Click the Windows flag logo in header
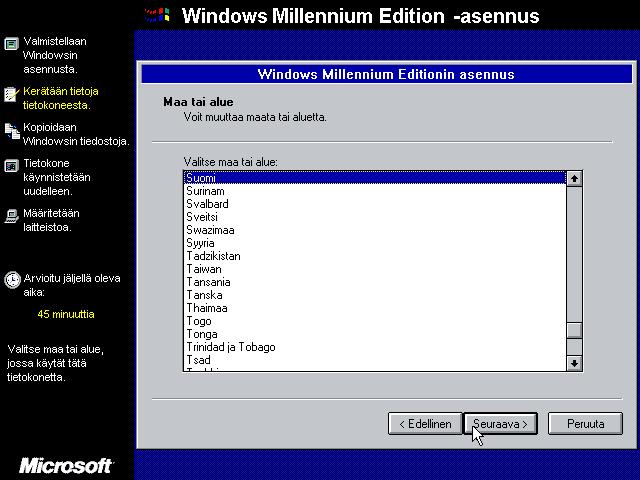This screenshot has height=480, width=640. click(x=157, y=15)
